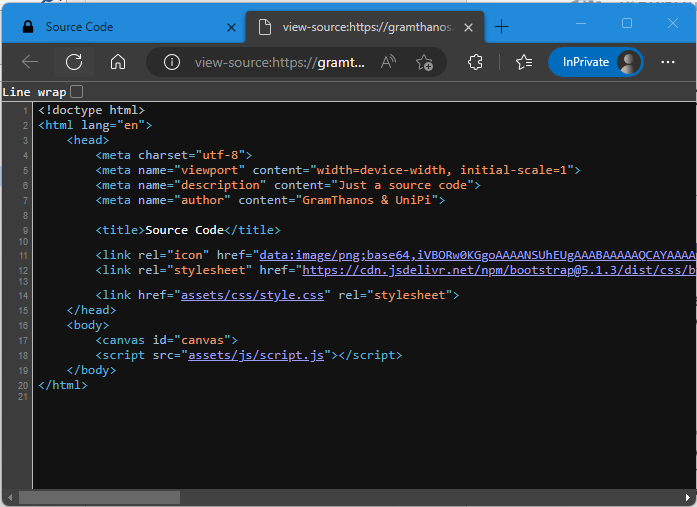697x507 pixels.
Task: Enable the Line wrap checkbox
Action: [x=77, y=92]
